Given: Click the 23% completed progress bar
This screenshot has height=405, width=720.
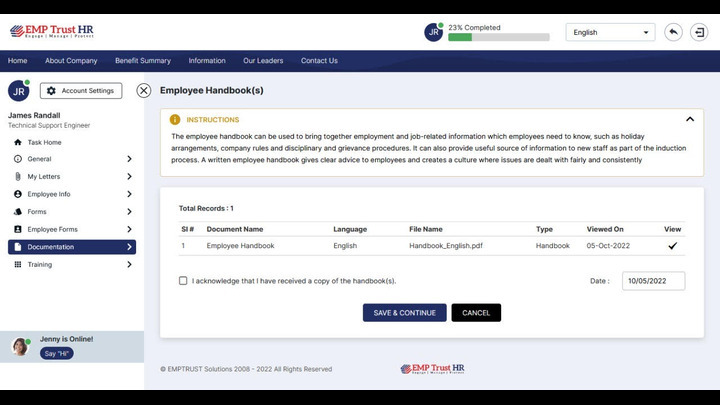Looking at the screenshot, I should point(498,37).
